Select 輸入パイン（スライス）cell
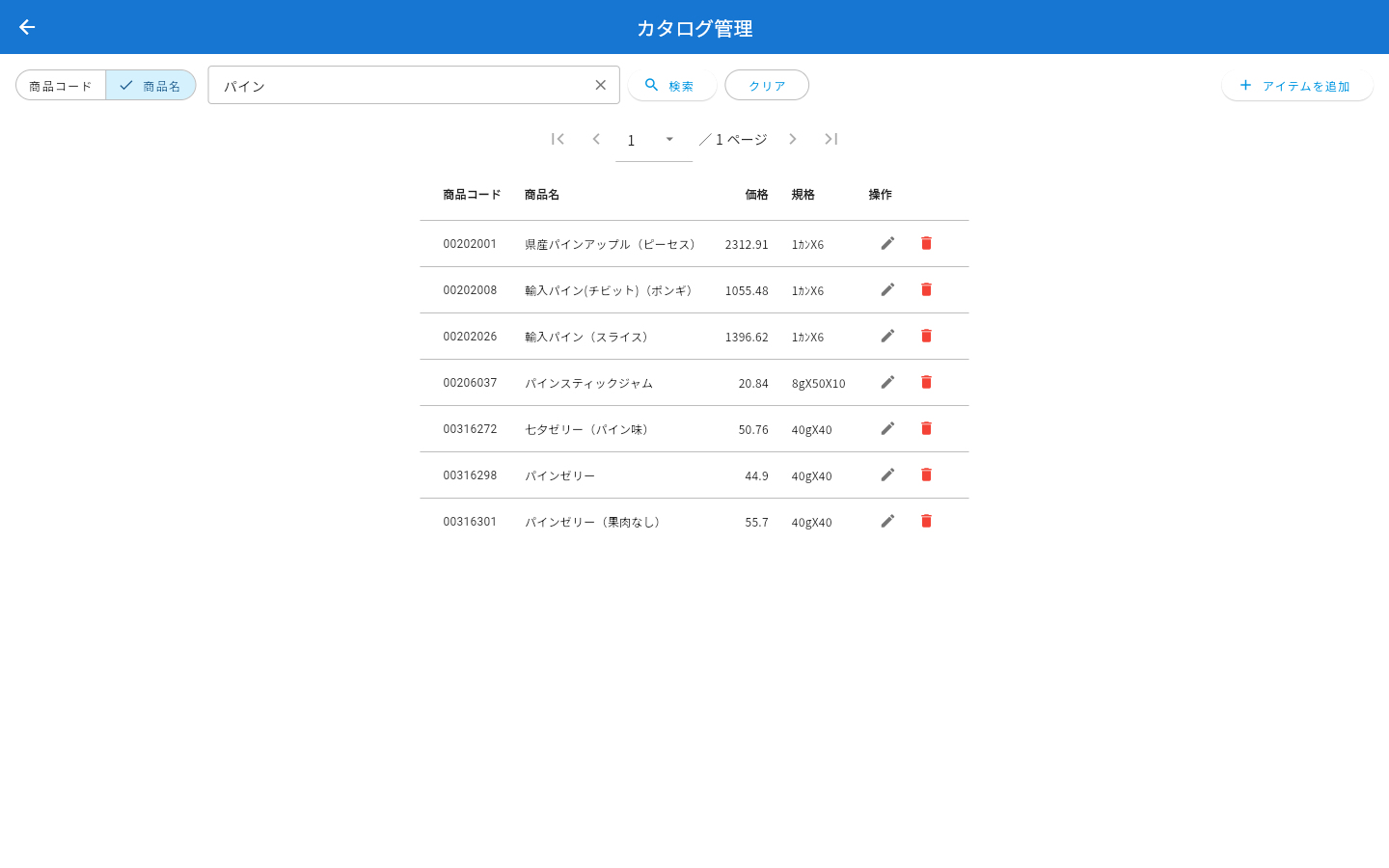1389x868 pixels. [x=588, y=337]
